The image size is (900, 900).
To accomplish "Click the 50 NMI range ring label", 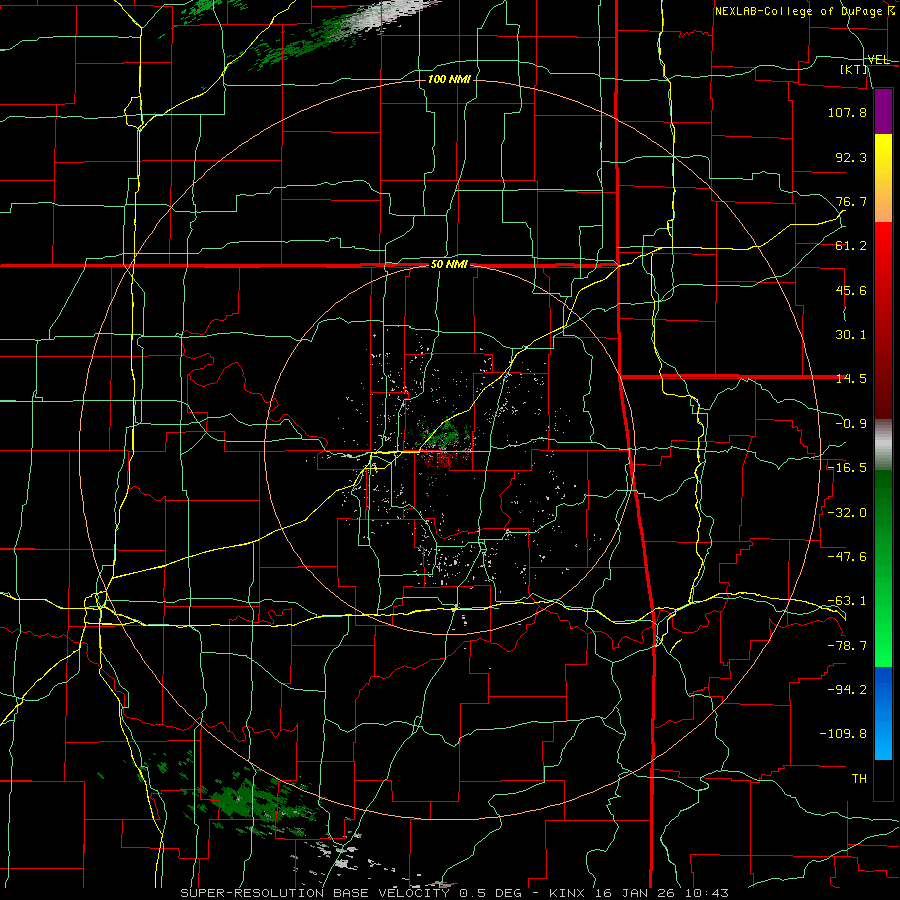I will [449, 265].
